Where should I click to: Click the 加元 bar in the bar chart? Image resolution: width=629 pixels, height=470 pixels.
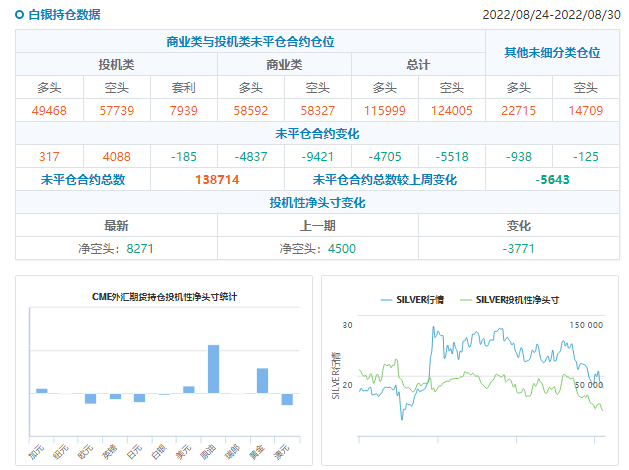42,391
